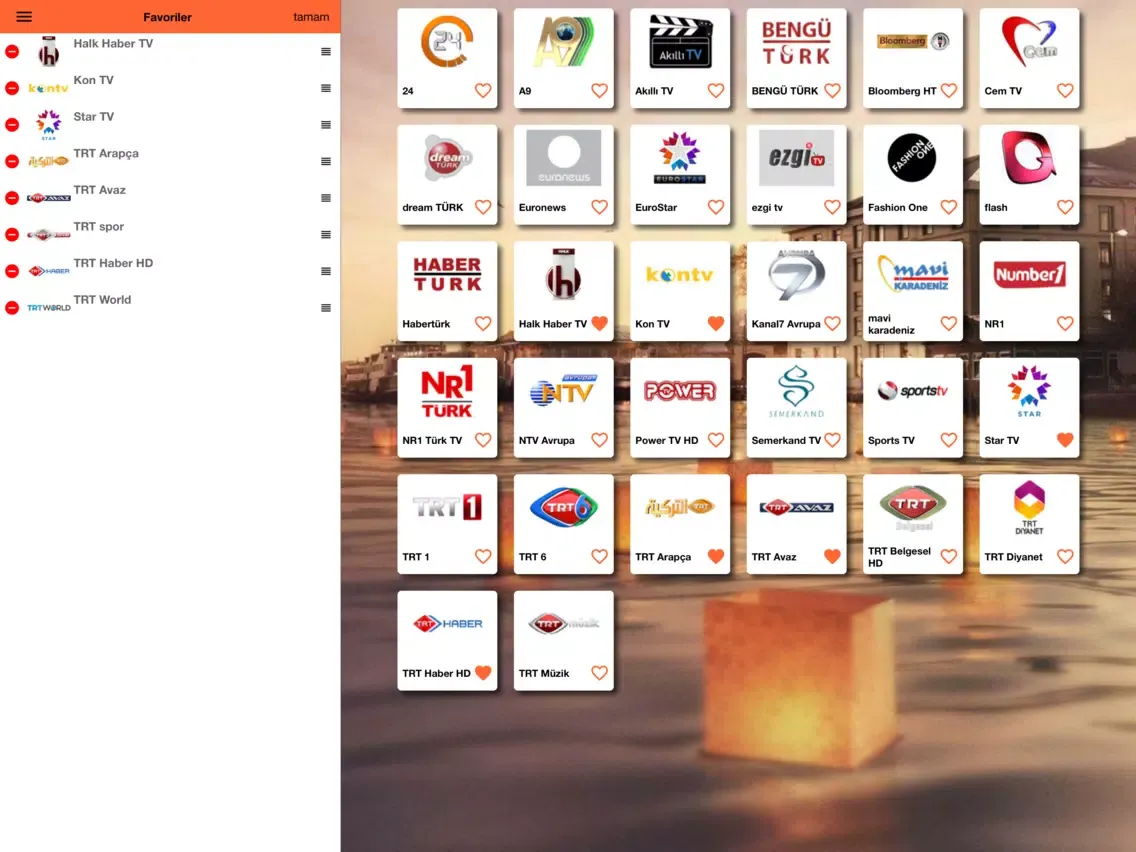This screenshot has width=1136, height=852.
Task: Open the mavi karadeniz channel logo
Action: click(x=913, y=274)
